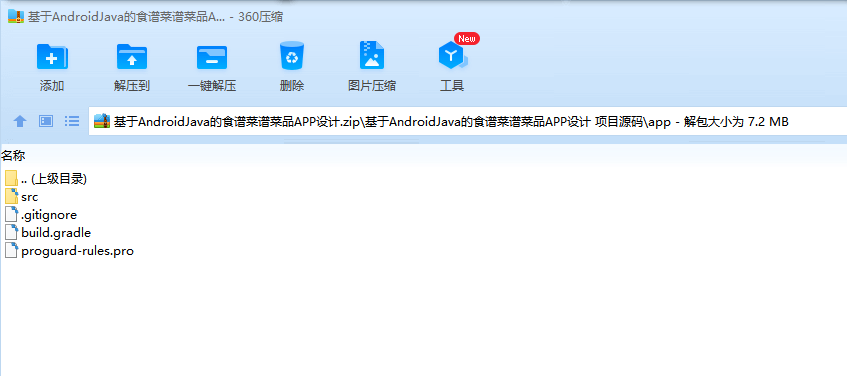Switch to the list view mode icon

pos(72,121)
